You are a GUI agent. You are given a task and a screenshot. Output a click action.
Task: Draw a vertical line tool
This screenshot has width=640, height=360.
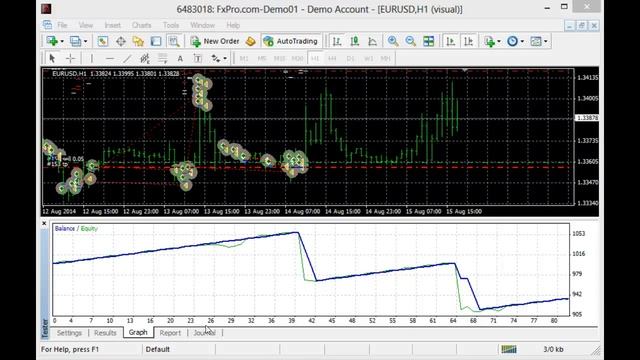point(92,58)
